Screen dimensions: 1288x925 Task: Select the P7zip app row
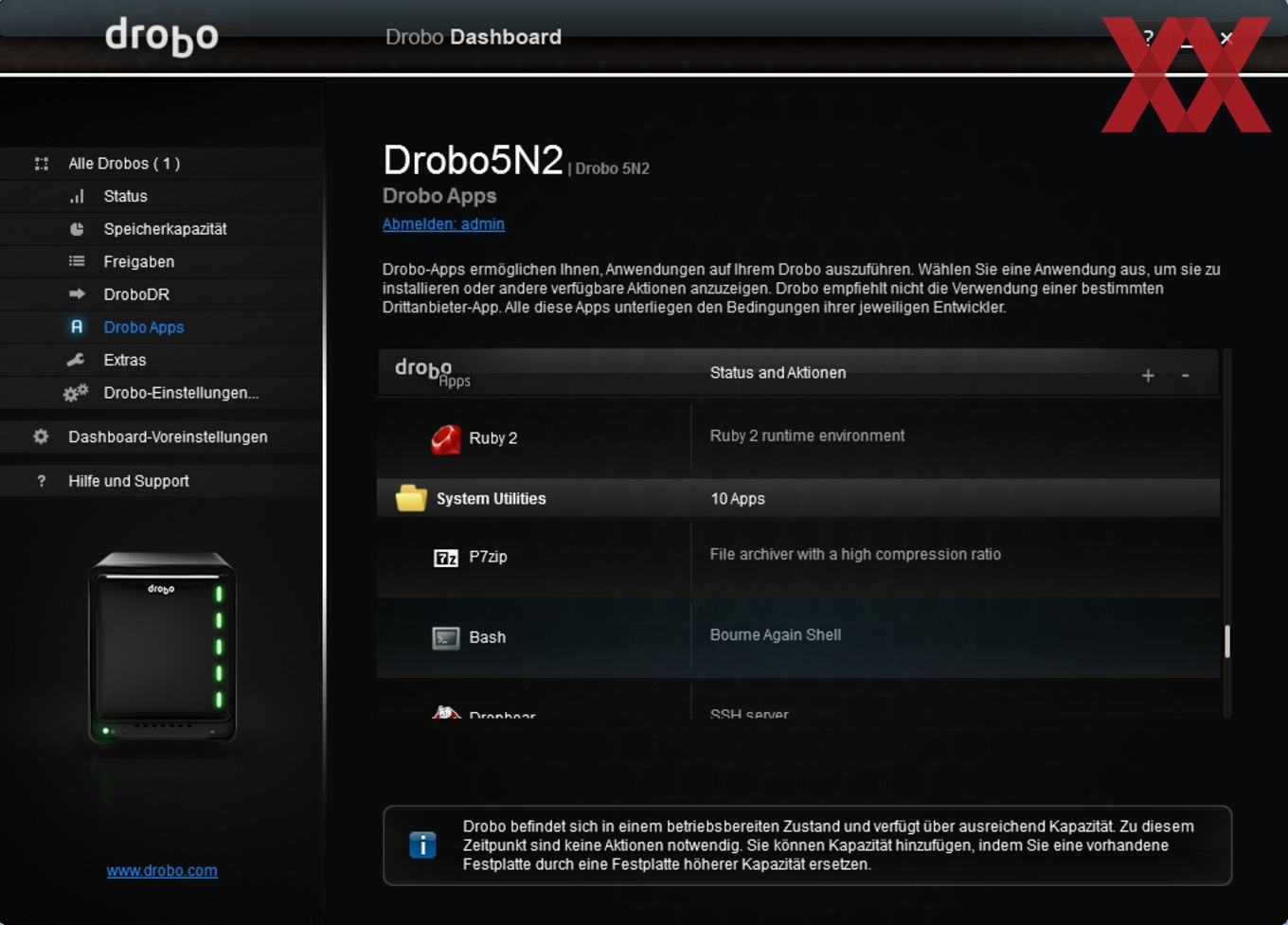tap(798, 557)
